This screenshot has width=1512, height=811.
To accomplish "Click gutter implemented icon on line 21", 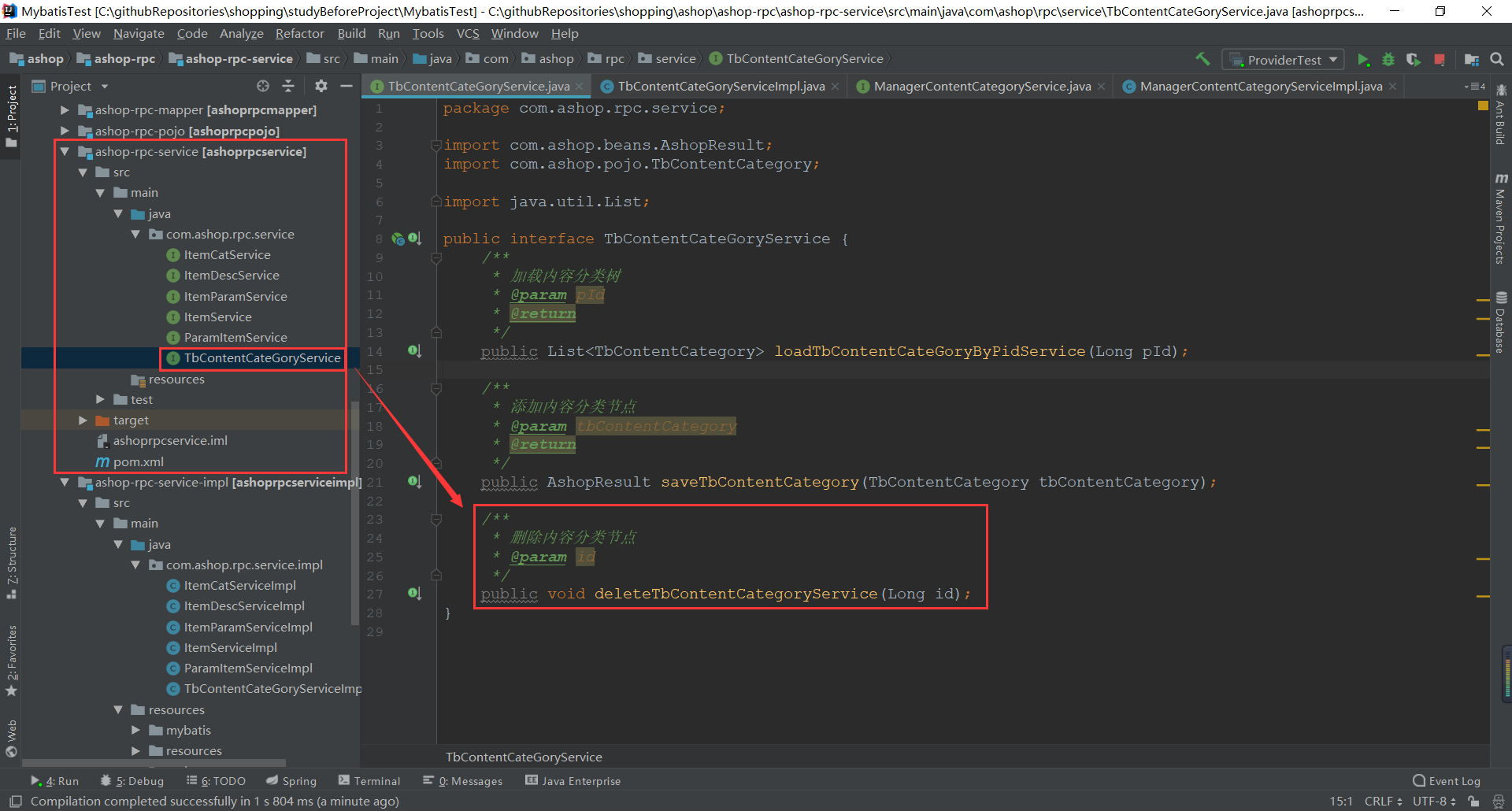I will coord(414,481).
